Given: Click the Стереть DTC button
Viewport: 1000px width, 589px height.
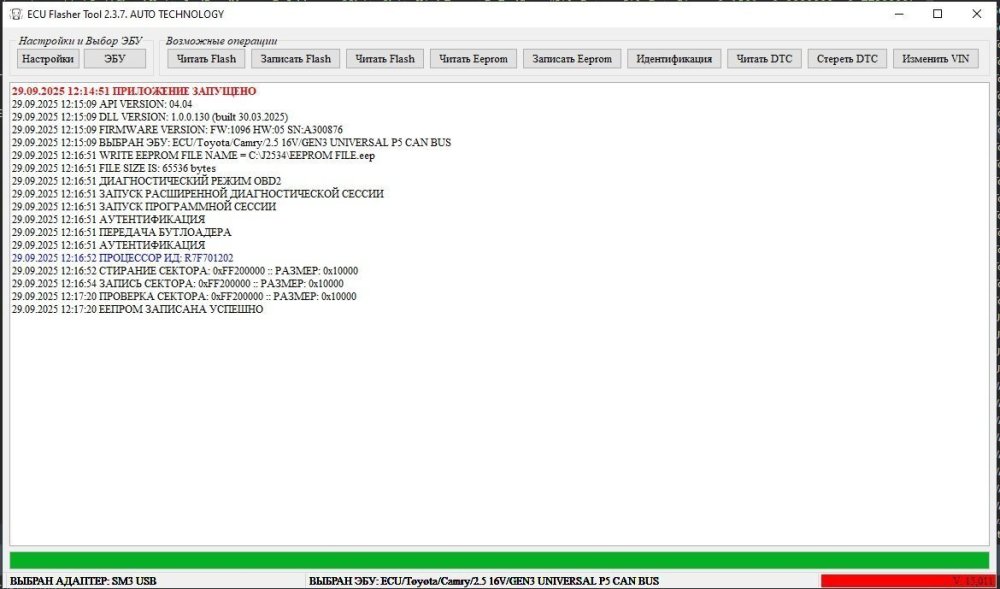Looking at the screenshot, I should point(848,59).
